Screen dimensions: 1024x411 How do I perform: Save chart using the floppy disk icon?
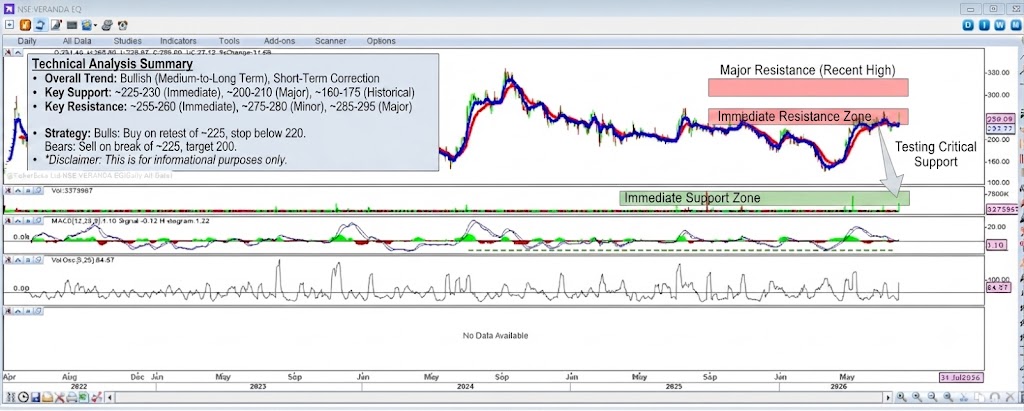pos(36,397)
